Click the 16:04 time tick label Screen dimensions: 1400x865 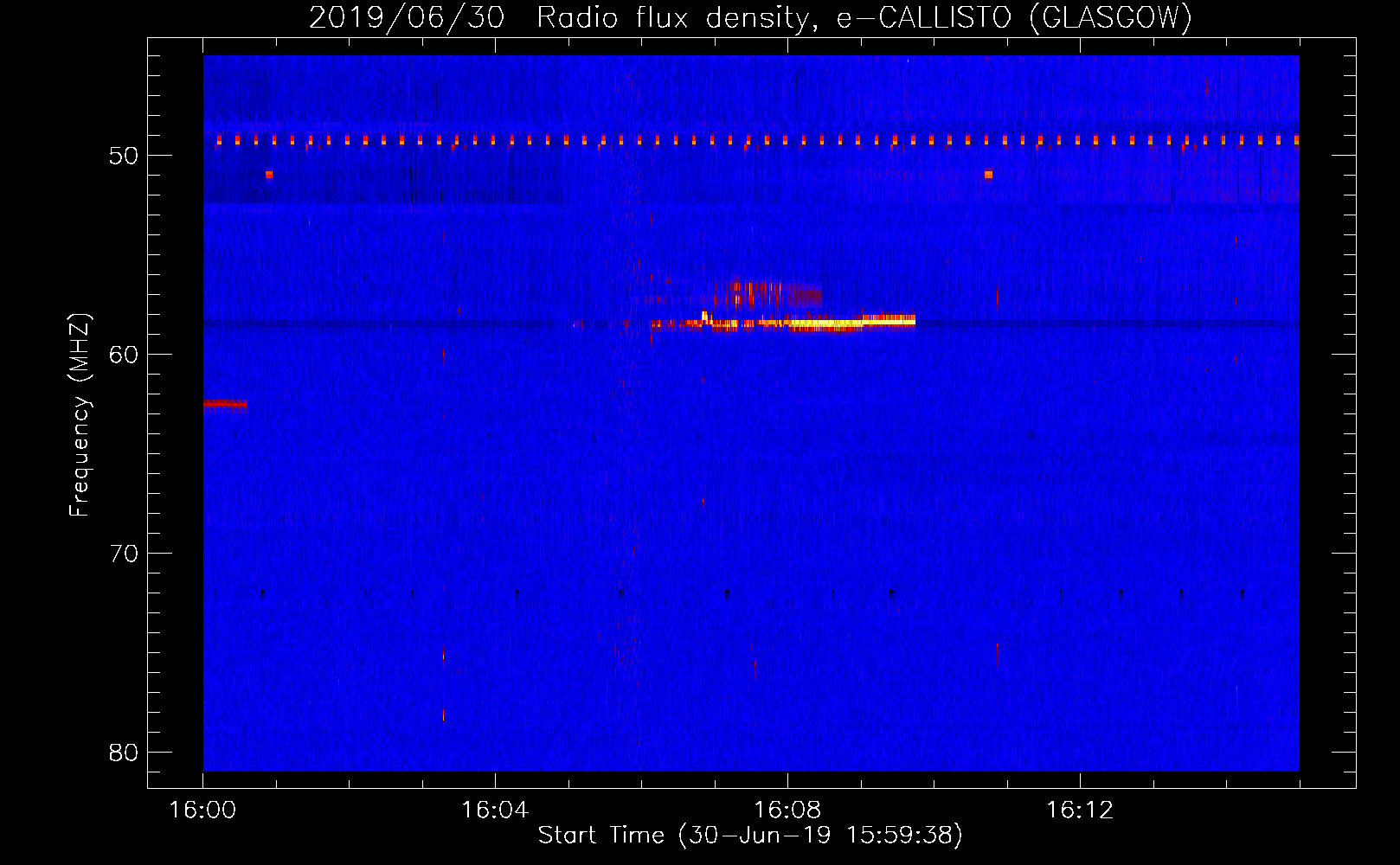495,811
